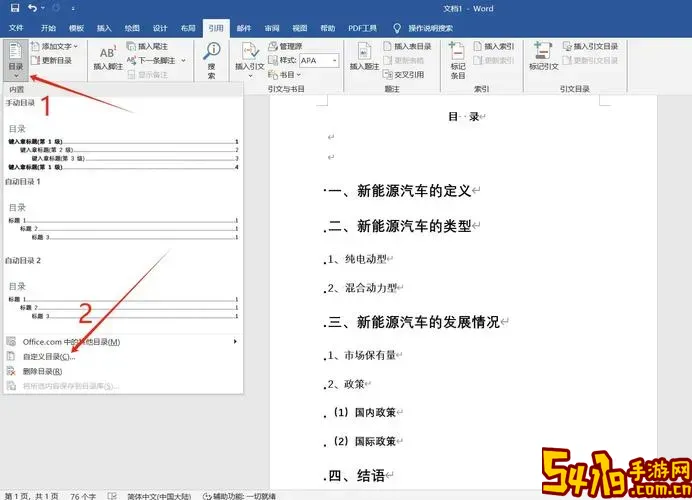This screenshot has width=692, height=500.
Task: Click the 操作说明搜索 lightbulb search box
Action: coord(423,28)
